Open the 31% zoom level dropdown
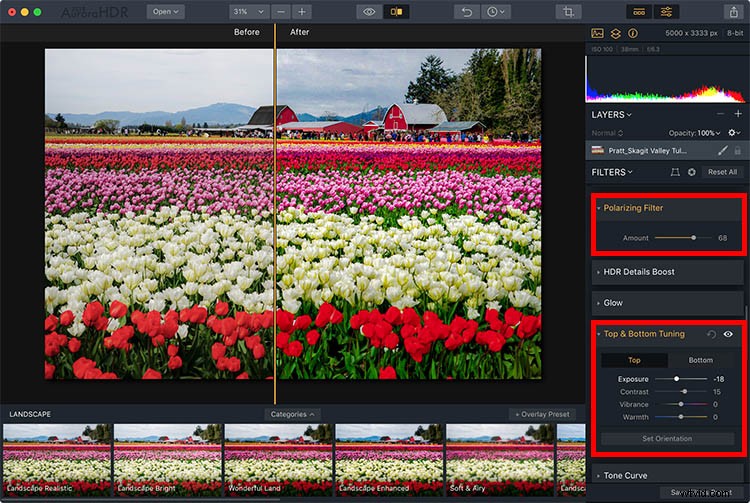Screen dimensions: 750x503 coord(249,11)
